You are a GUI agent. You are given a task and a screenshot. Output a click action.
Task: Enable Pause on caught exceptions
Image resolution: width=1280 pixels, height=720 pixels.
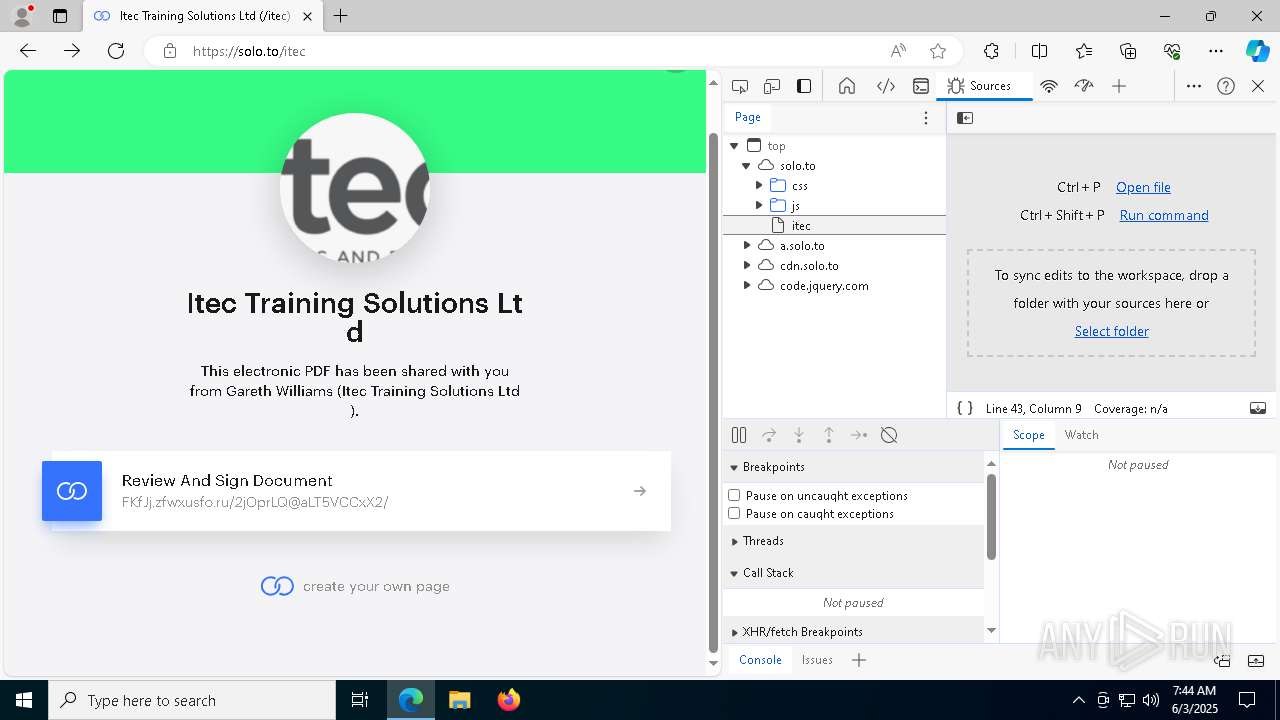tap(734, 513)
